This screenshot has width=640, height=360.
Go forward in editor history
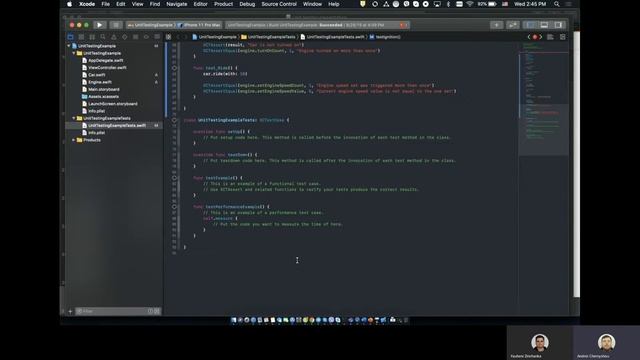coord(185,37)
